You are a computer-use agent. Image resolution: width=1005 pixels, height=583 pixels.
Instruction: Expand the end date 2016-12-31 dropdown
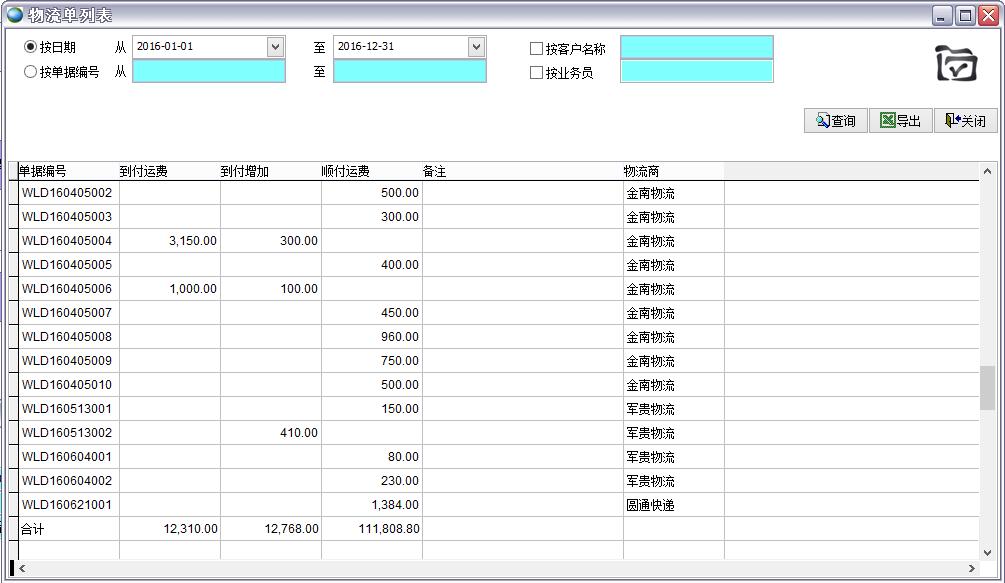coord(476,47)
